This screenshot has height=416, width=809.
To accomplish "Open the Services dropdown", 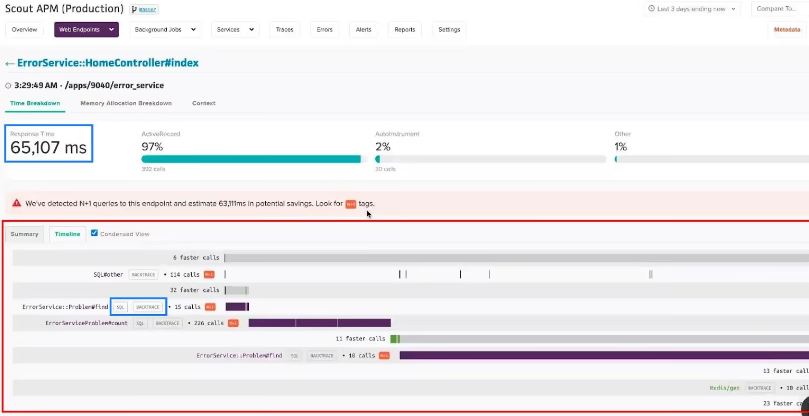I will click(235, 30).
